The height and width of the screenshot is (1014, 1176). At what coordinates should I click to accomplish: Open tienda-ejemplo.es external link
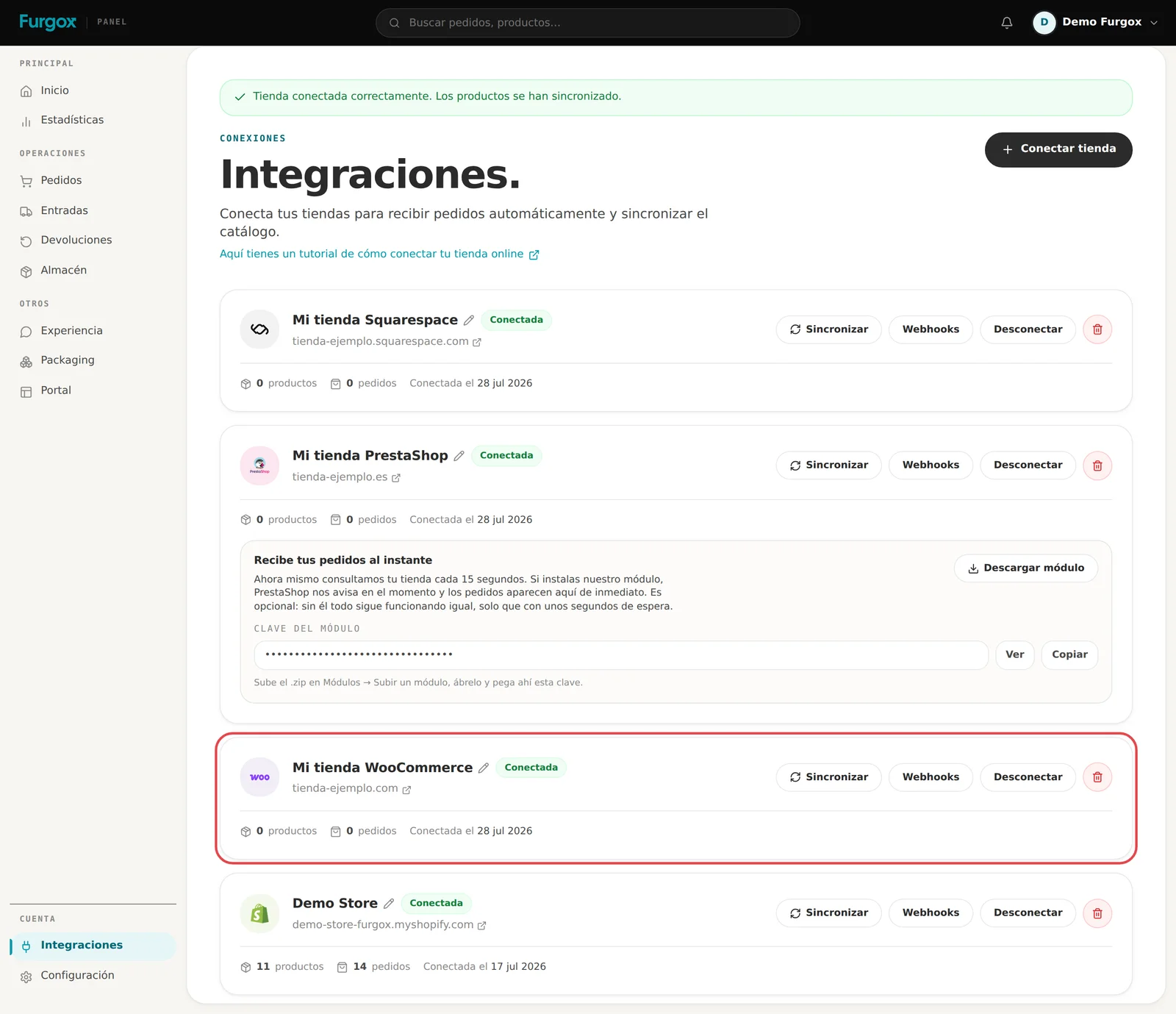point(346,477)
